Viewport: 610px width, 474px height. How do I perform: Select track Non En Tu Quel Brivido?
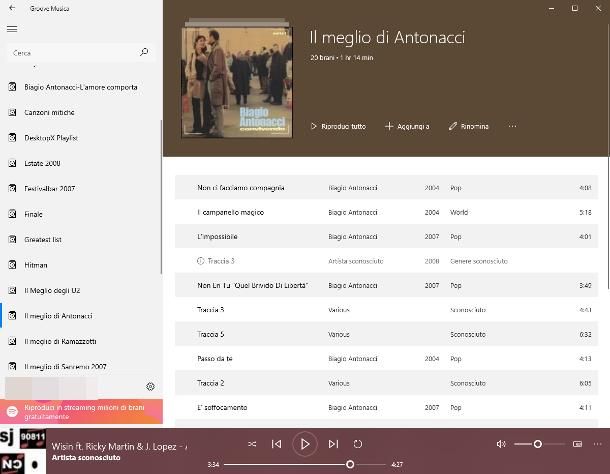pyautogui.click(x=386, y=285)
